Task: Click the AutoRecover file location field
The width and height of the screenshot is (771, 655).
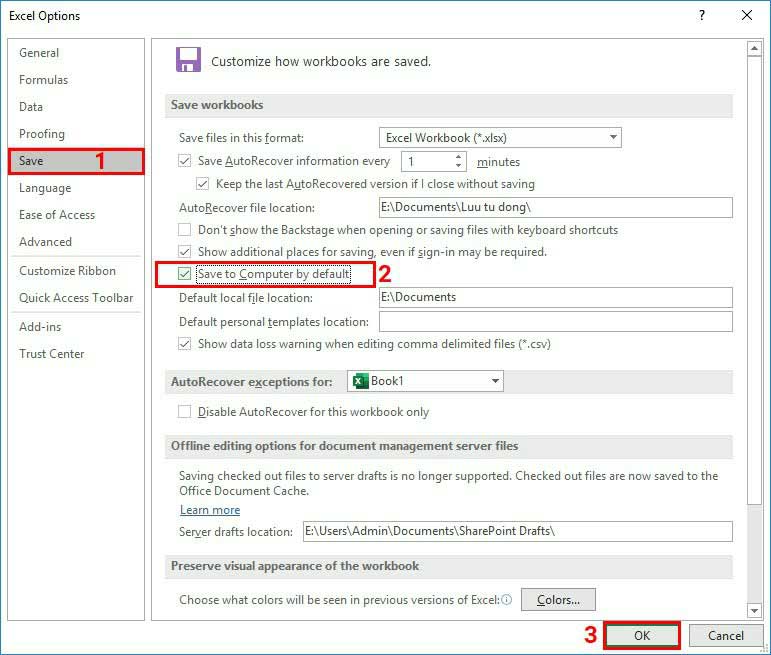Action: tap(556, 208)
